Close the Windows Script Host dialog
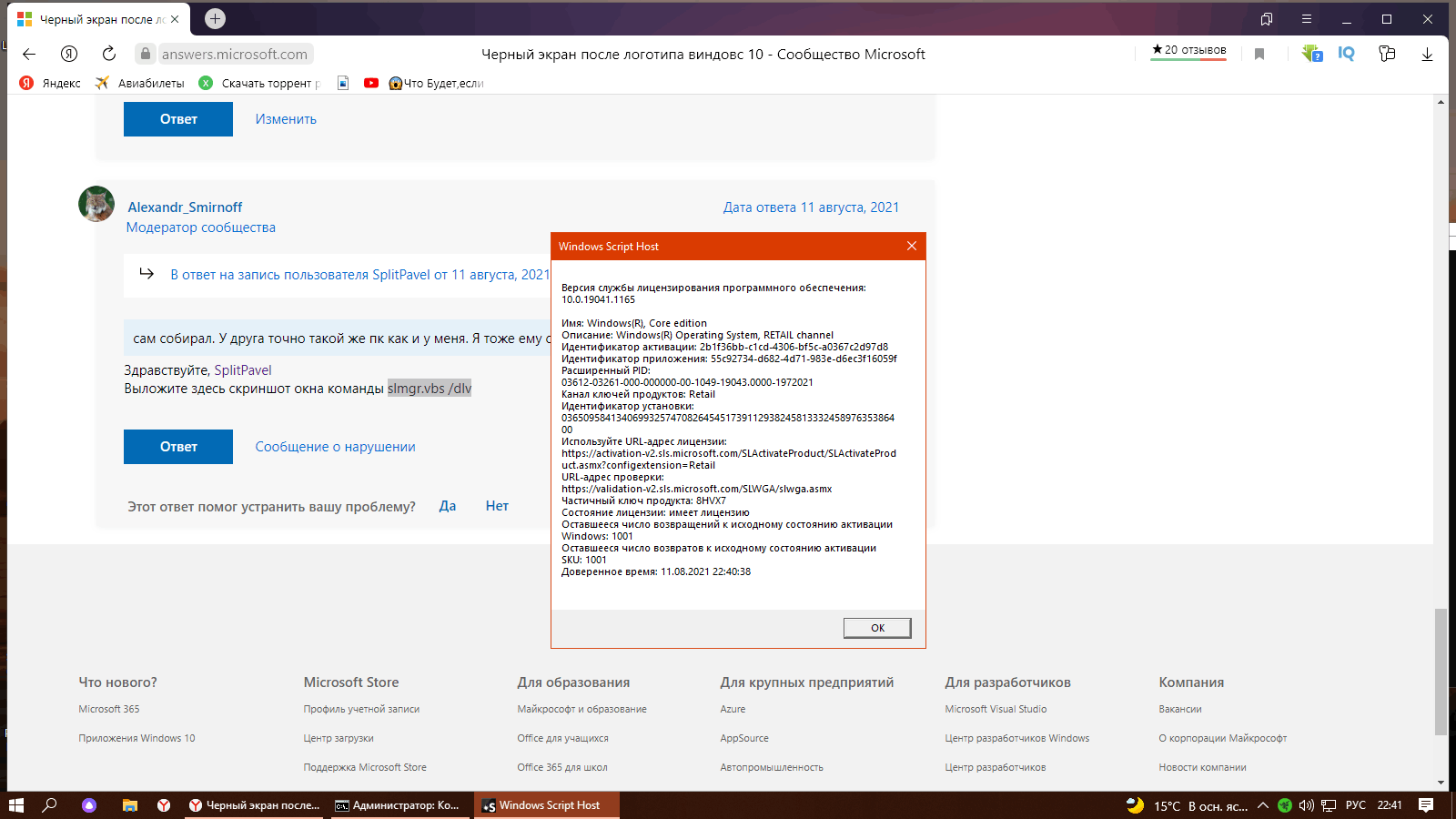 click(912, 247)
